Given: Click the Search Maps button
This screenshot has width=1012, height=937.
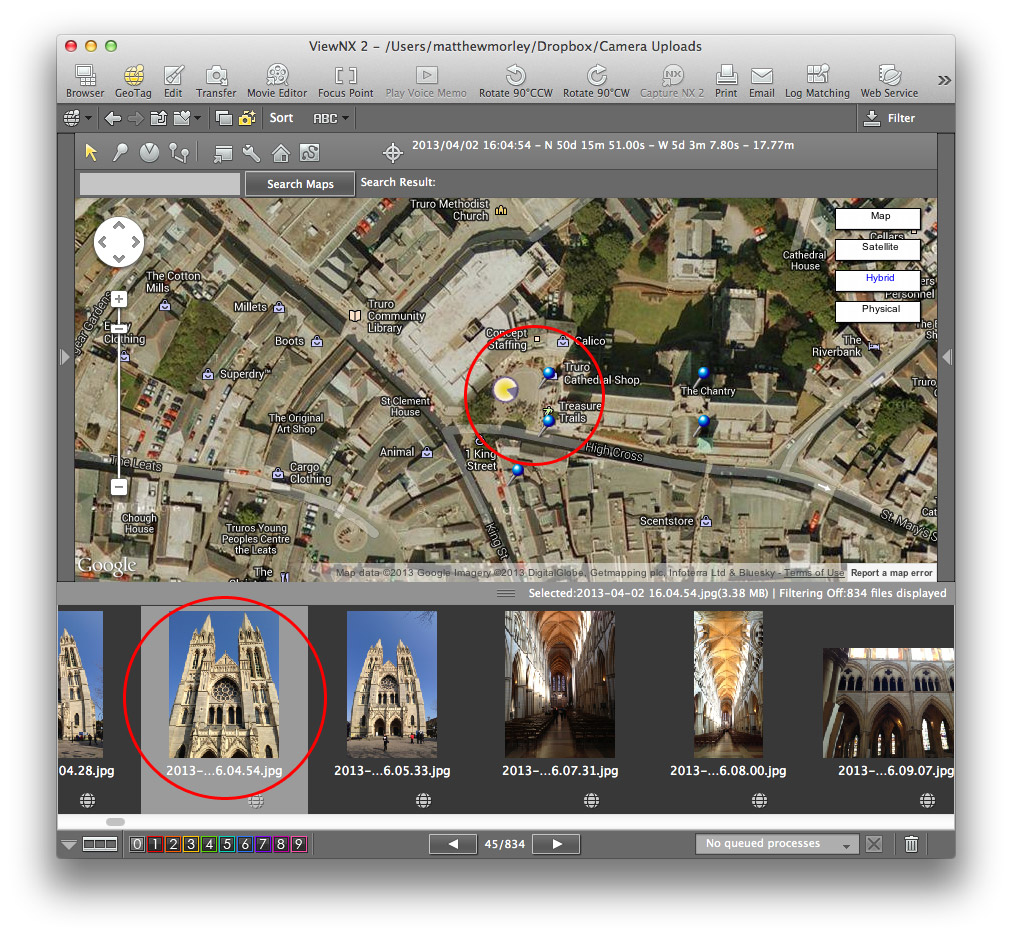Looking at the screenshot, I should (x=300, y=184).
